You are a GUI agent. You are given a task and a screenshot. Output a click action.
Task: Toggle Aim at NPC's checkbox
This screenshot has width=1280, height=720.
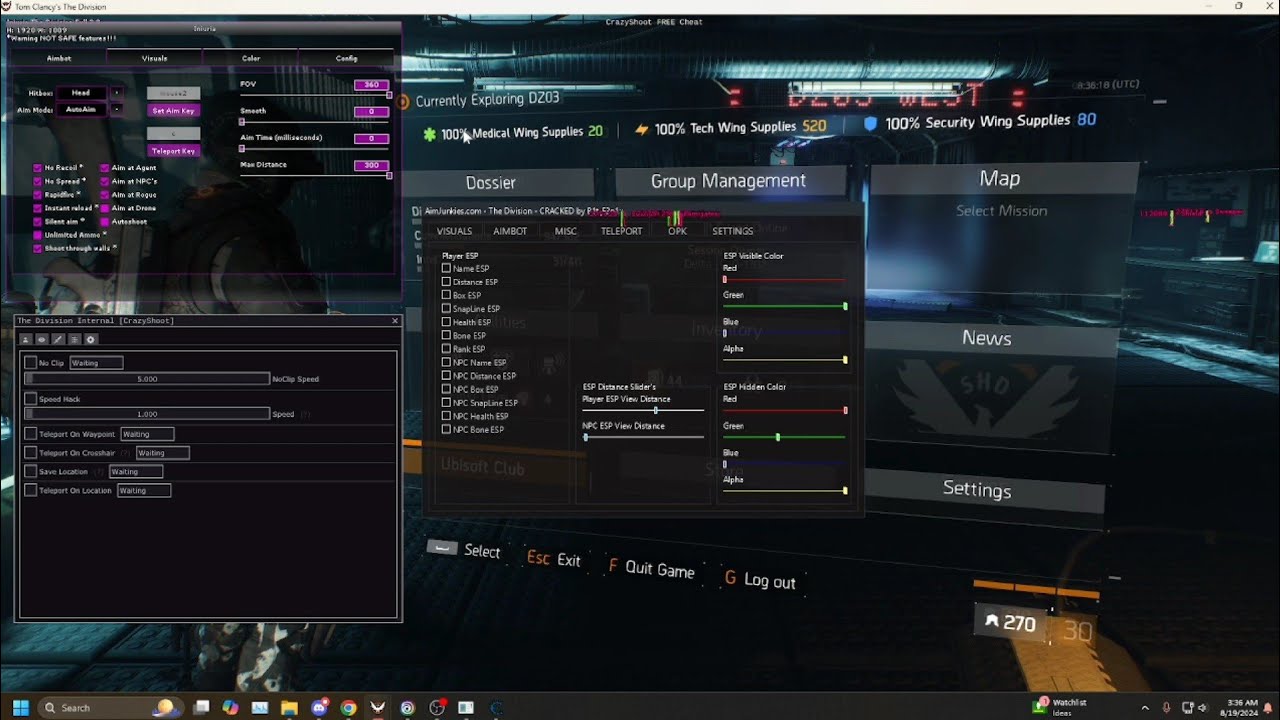tap(104, 181)
